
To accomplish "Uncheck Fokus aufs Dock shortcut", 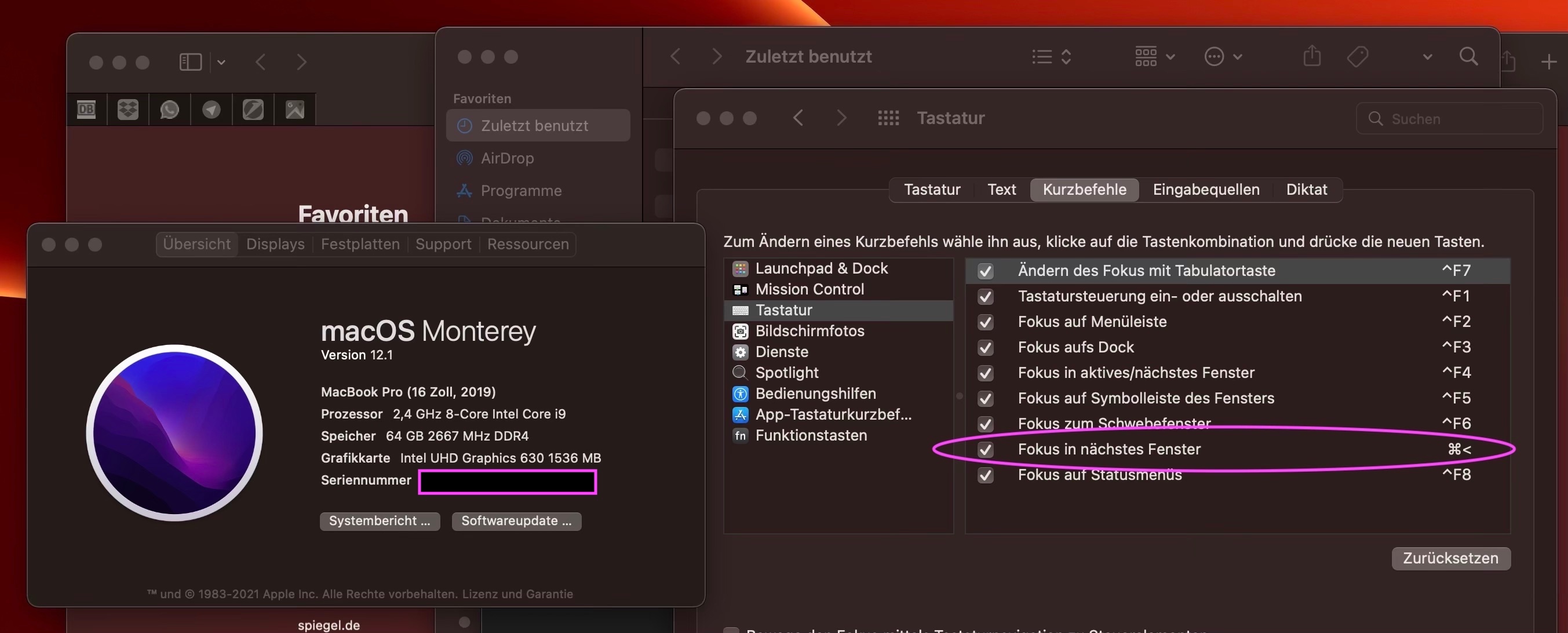I will click(x=986, y=348).
